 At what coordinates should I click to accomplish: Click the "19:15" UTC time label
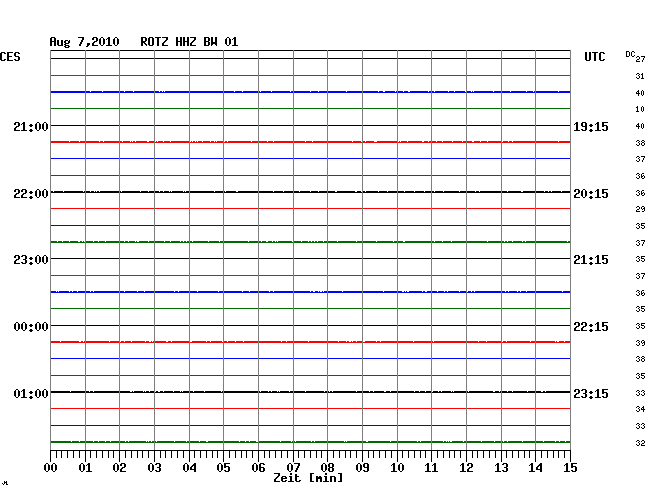tap(591, 126)
